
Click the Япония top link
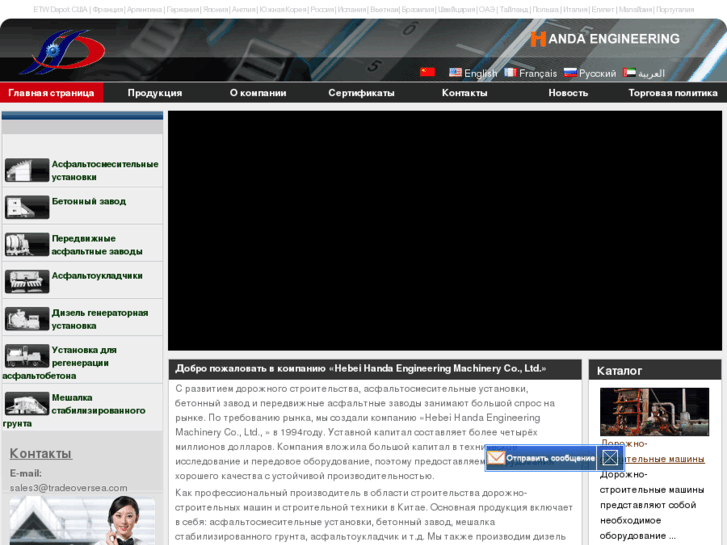click(216, 9)
